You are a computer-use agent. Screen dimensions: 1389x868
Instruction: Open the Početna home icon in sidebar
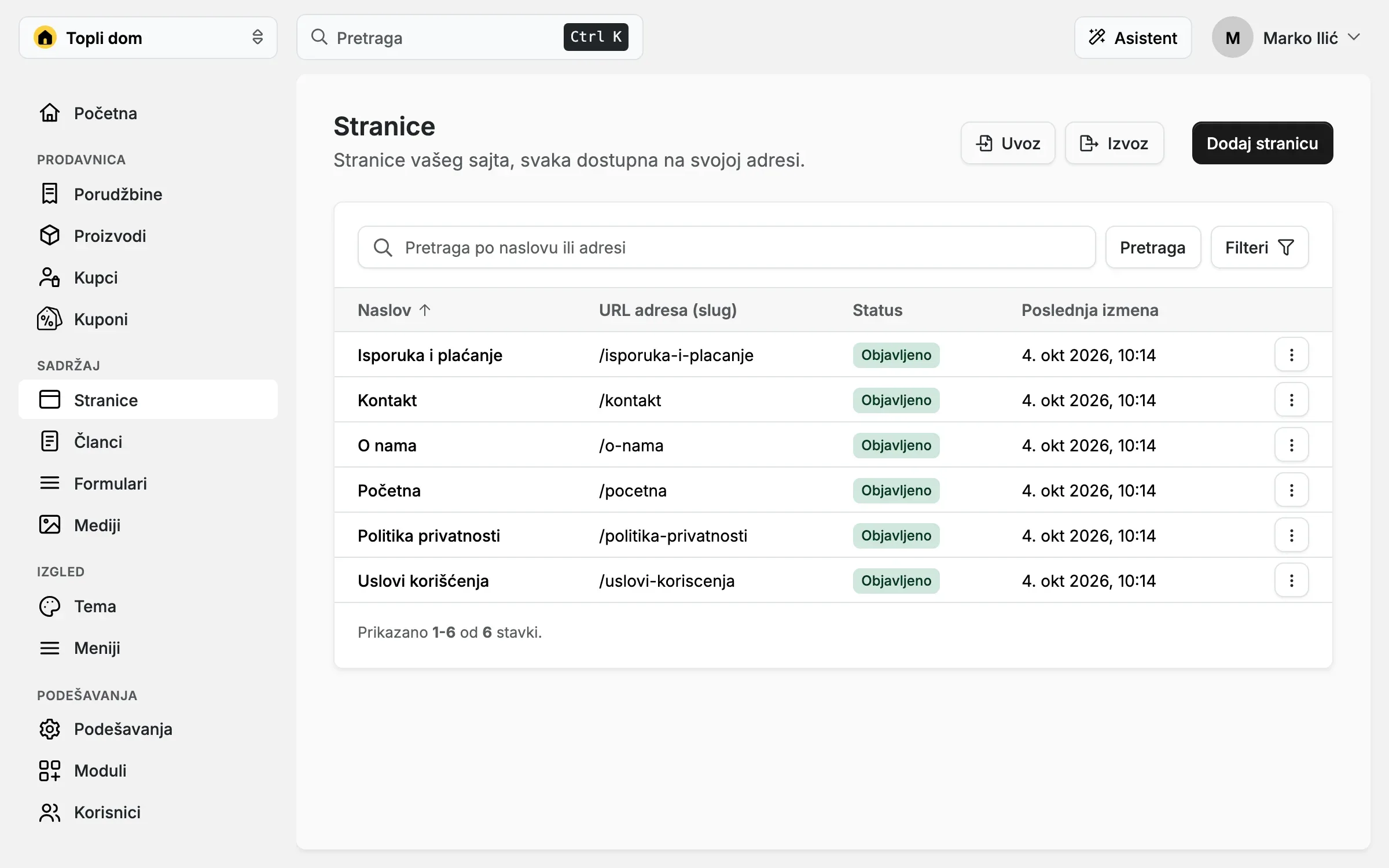pos(50,113)
